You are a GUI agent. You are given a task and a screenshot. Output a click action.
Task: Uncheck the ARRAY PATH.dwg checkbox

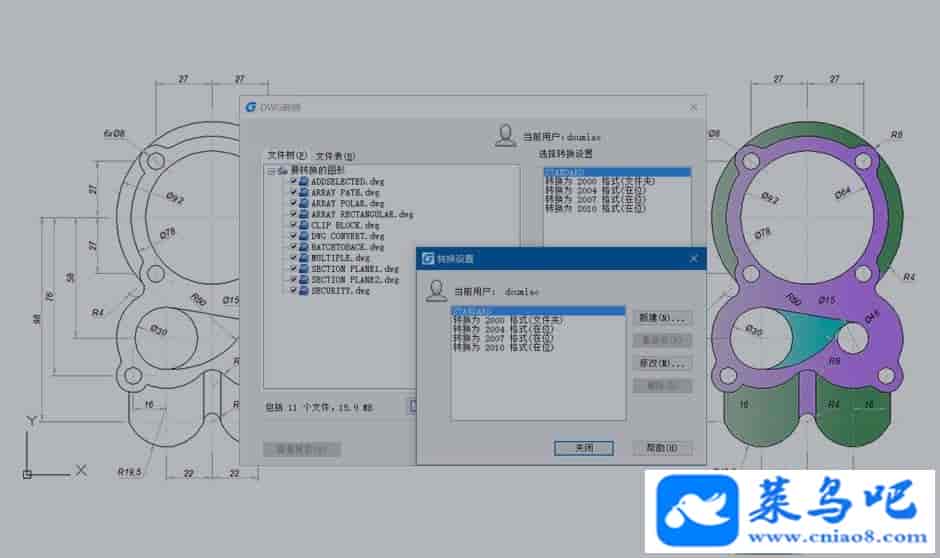(x=293, y=192)
